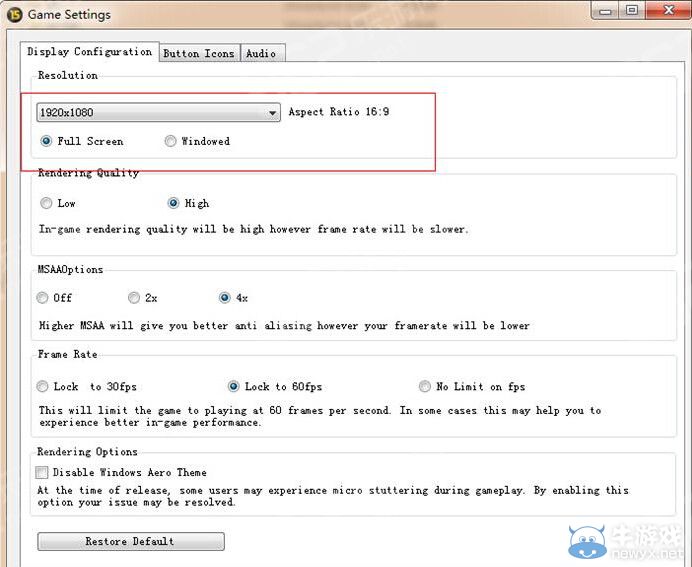The height and width of the screenshot is (567, 692).
Task: Click the Aspect Ratio 16:9 label
Action: tap(339, 112)
